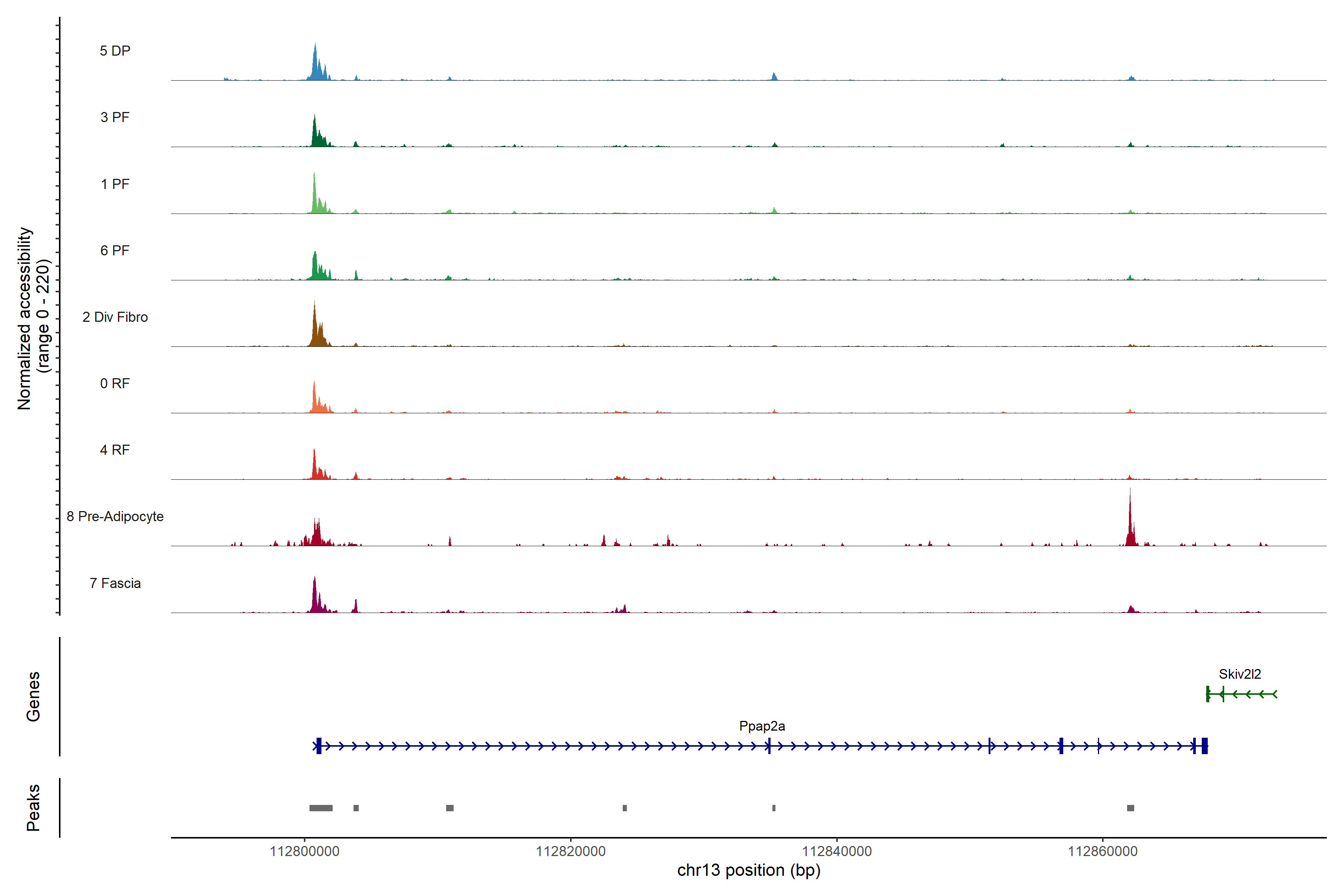Click the 0 RF track label
Viewport: 1344px width, 896px height.
115,383
